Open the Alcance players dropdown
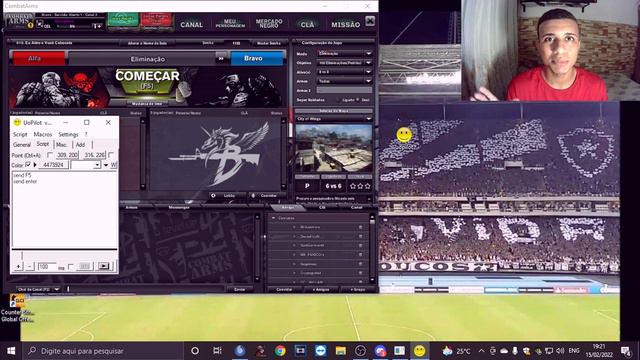This screenshot has width=640, height=360. tap(345, 72)
